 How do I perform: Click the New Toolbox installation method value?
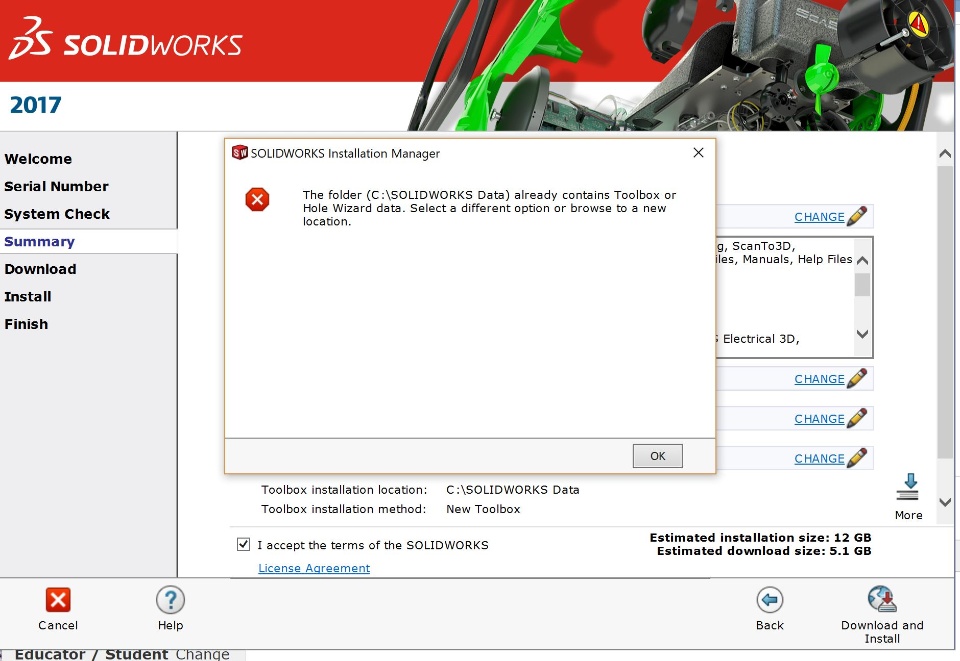[x=483, y=509]
